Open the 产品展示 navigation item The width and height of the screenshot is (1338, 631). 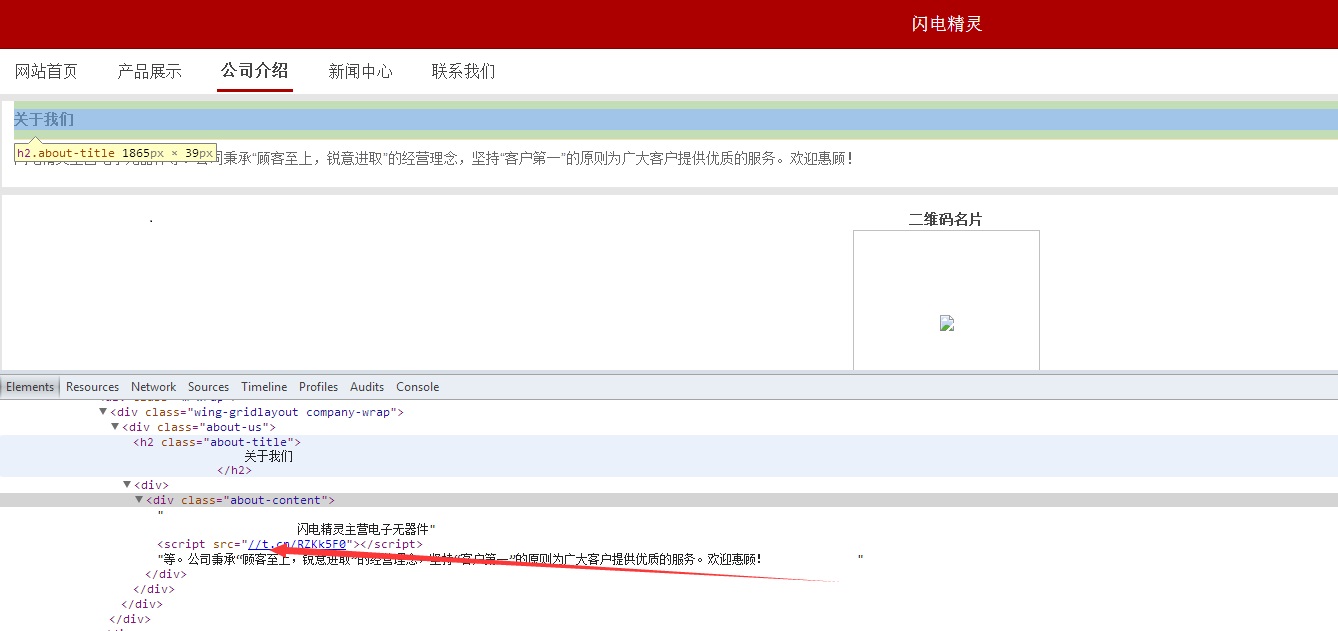(x=149, y=71)
